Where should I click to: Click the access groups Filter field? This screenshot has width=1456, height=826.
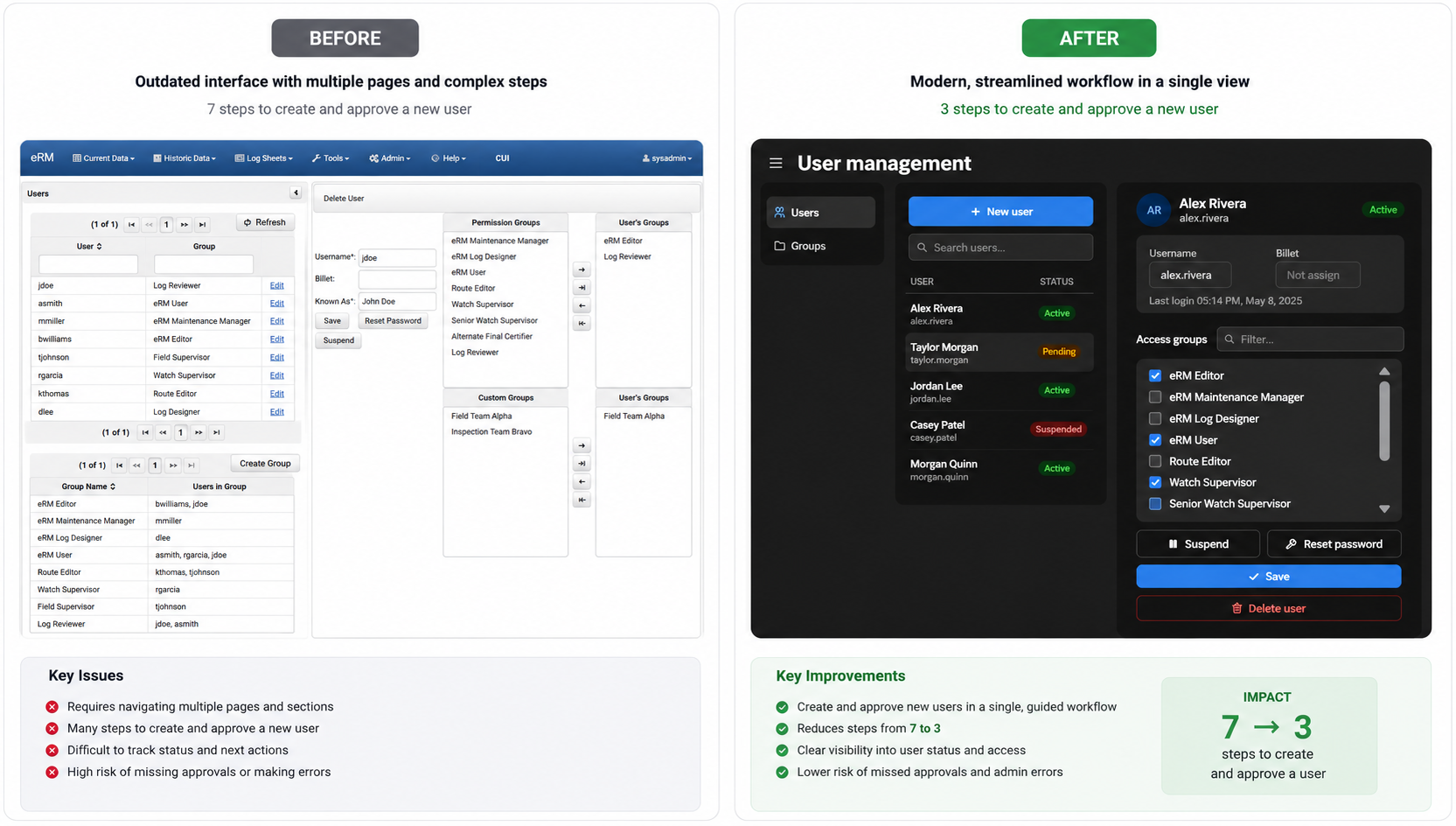click(x=1310, y=339)
